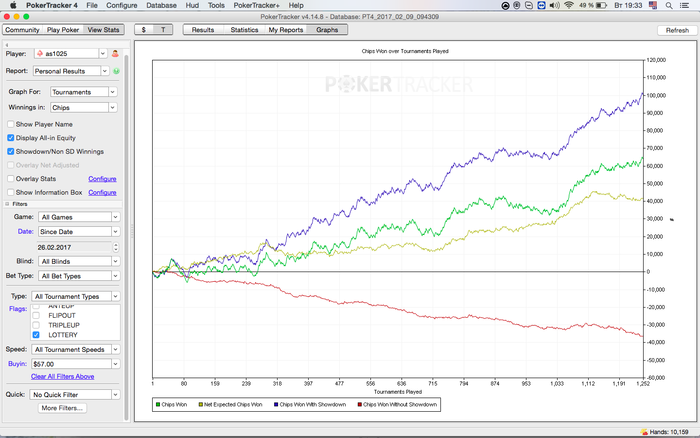
Task: Enable Show Information Box checkbox
Action: (11, 192)
